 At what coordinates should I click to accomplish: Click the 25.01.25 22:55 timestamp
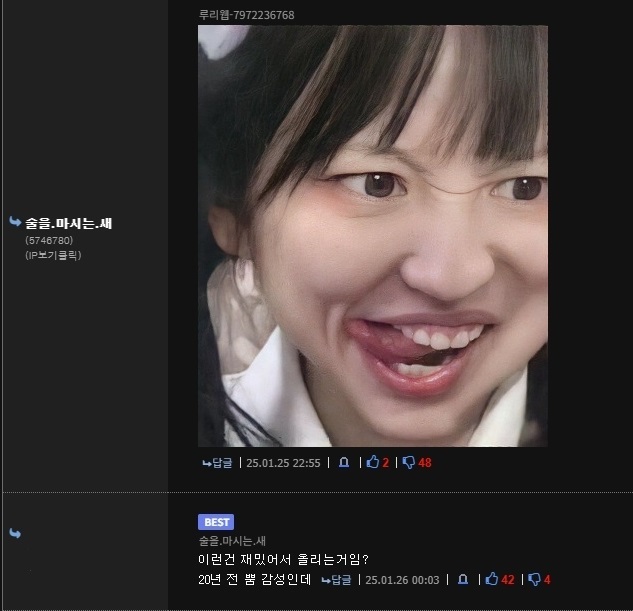click(x=283, y=463)
